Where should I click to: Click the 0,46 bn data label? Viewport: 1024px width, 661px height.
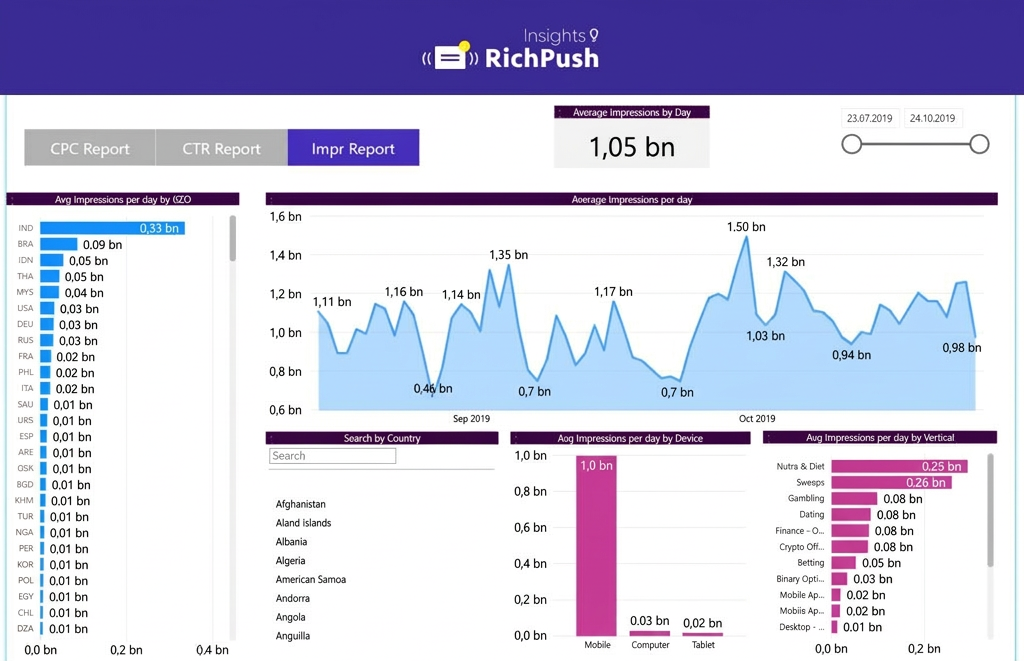point(432,389)
